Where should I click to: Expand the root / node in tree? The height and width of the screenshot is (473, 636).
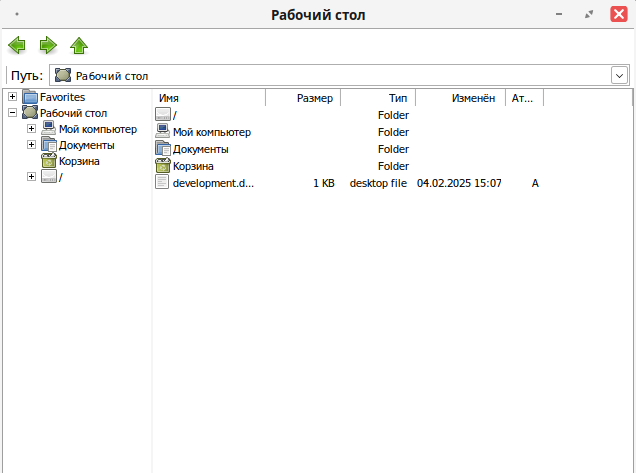click(31, 177)
